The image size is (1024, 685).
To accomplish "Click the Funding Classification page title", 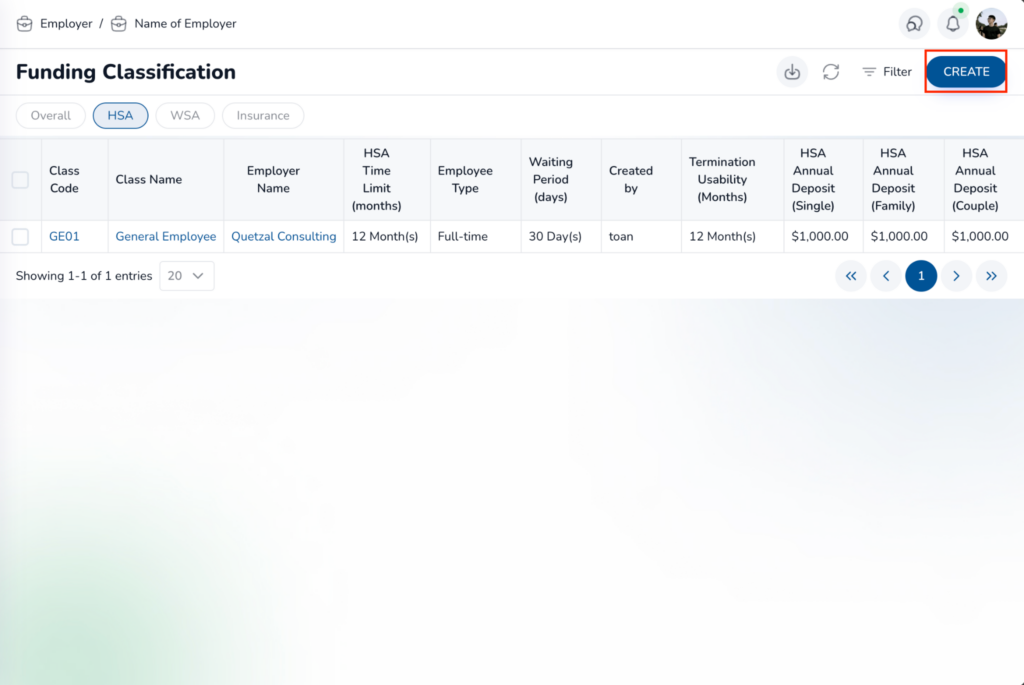I will click(125, 72).
